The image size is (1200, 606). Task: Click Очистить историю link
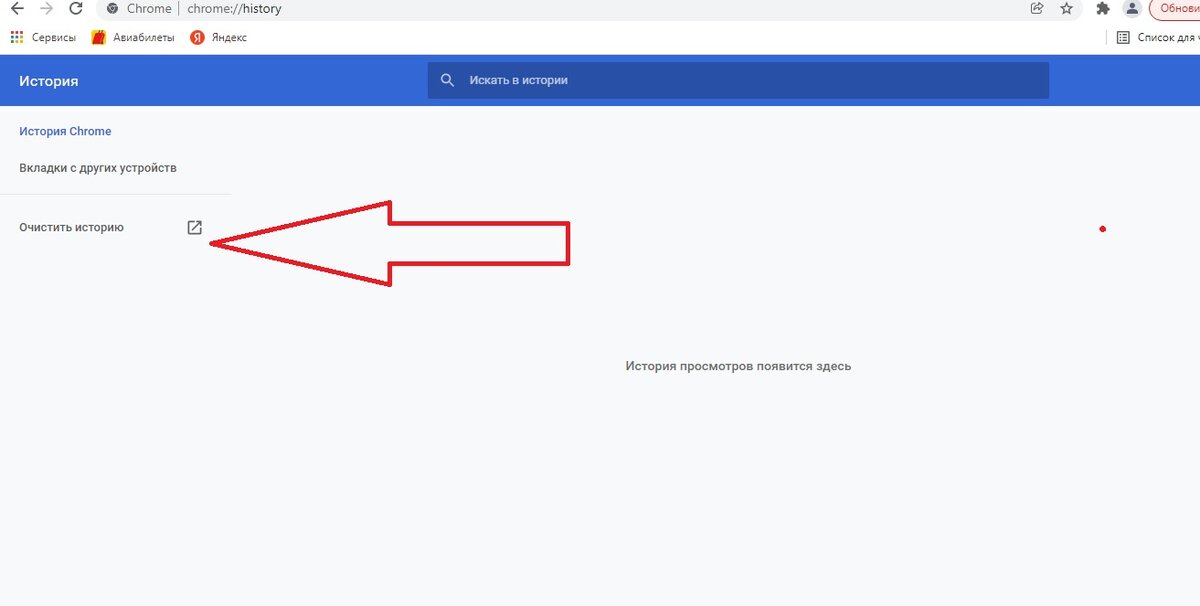click(71, 227)
